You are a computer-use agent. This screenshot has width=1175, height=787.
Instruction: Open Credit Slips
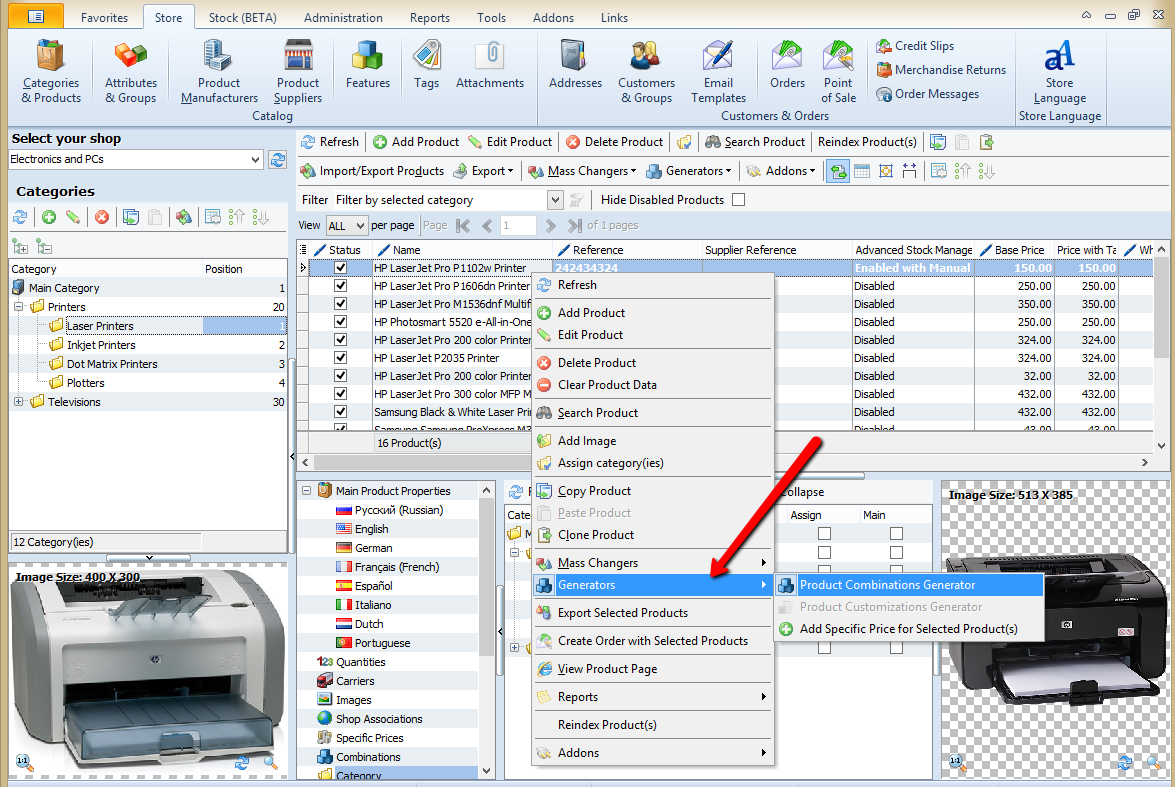coord(915,46)
